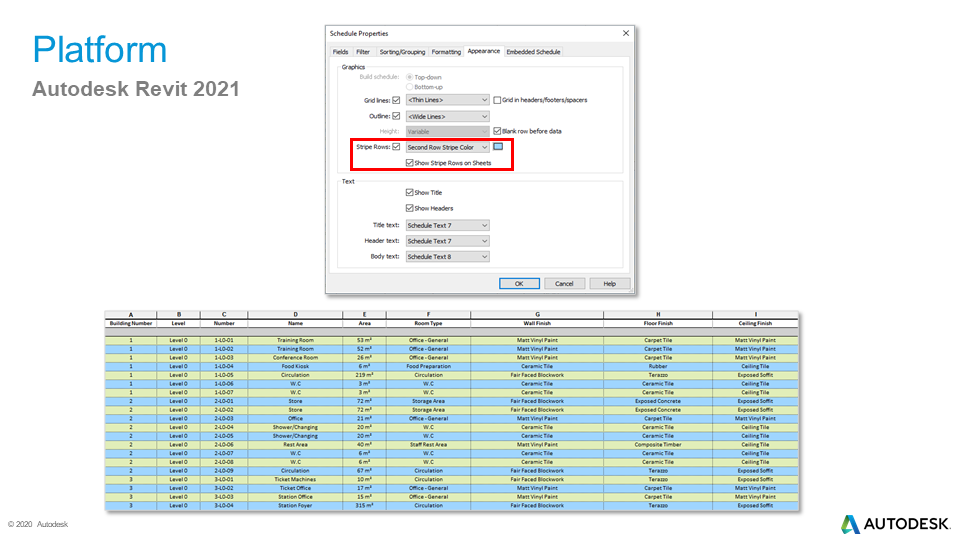Click the Cancel button
The height and width of the screenshot is (540, 960).
click(564, 283)
